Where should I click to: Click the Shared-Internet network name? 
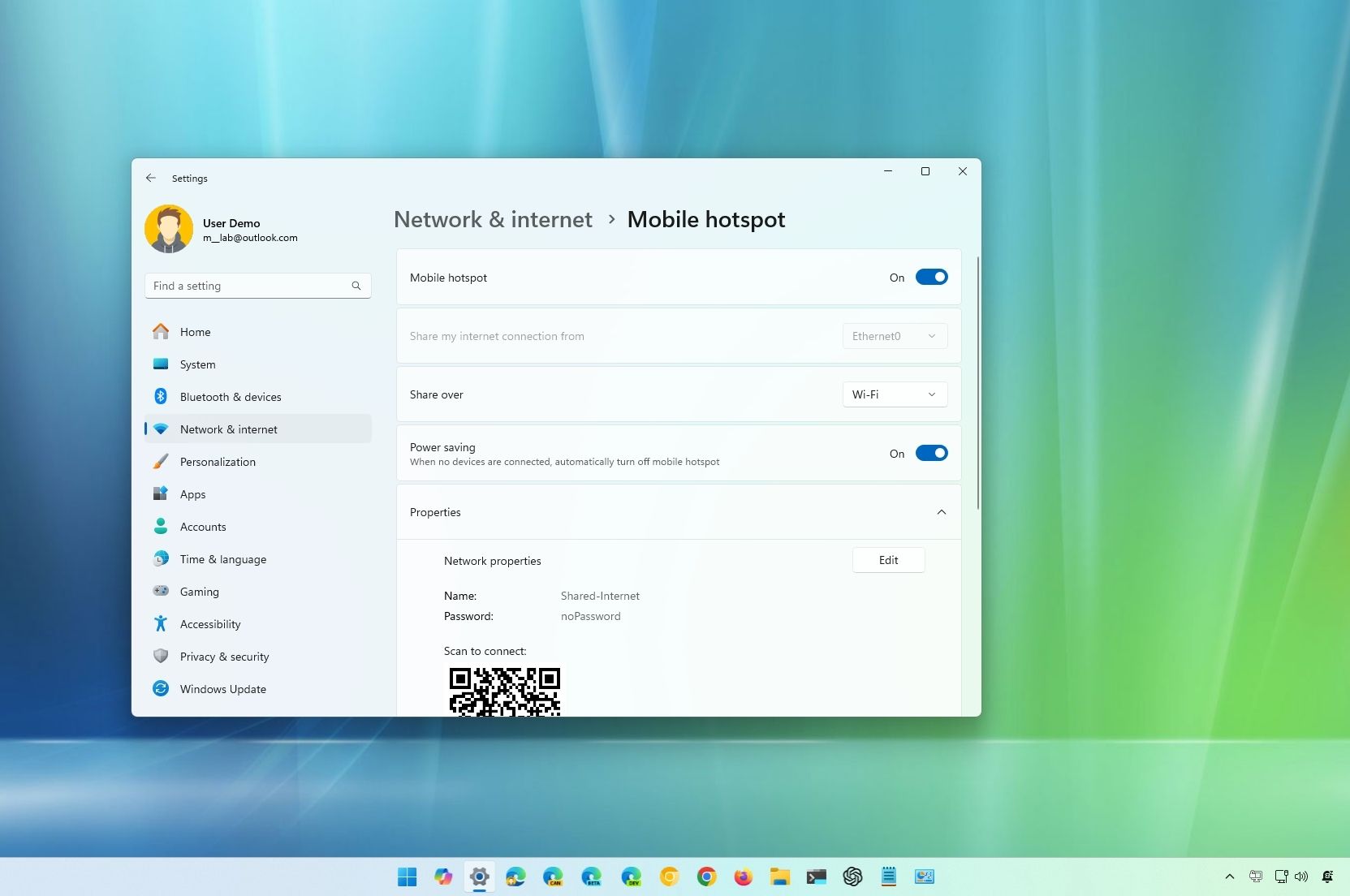[x=600, y=596]
